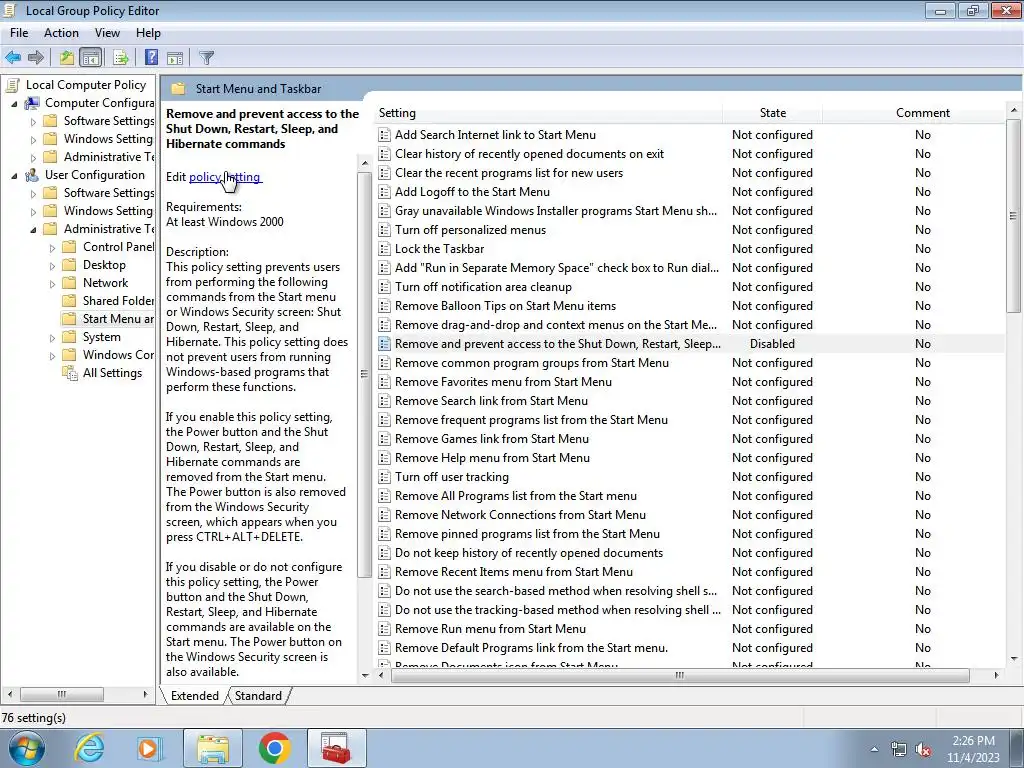Image resolution: width=1024 pixels, height=768 pixels.
Task: Launch Internet Explorer from the taskbar
Action: (89, 748)
